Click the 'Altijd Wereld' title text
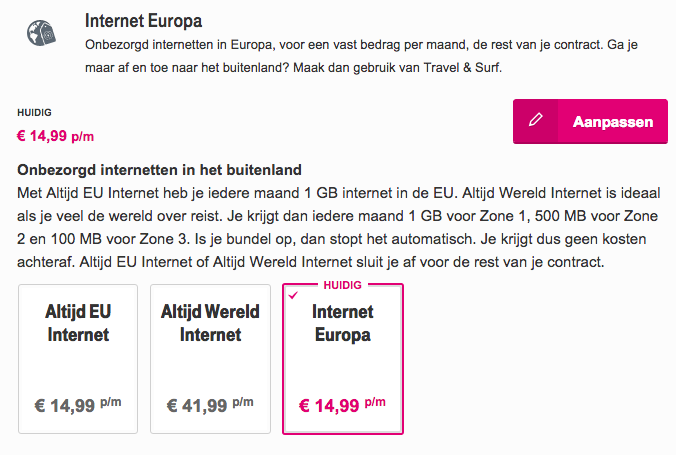 pos(210,312)
